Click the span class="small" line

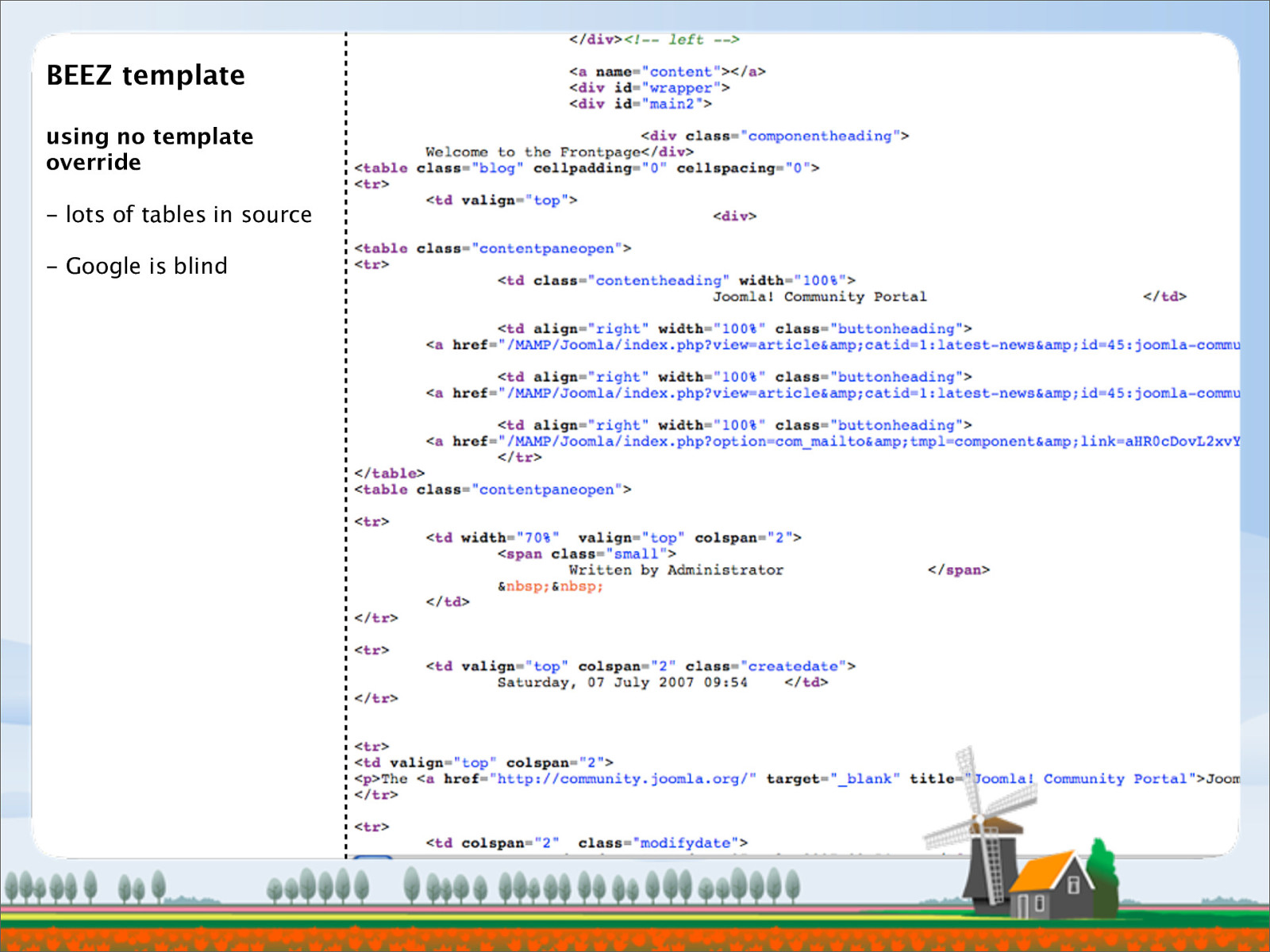(x=587, y=554)
